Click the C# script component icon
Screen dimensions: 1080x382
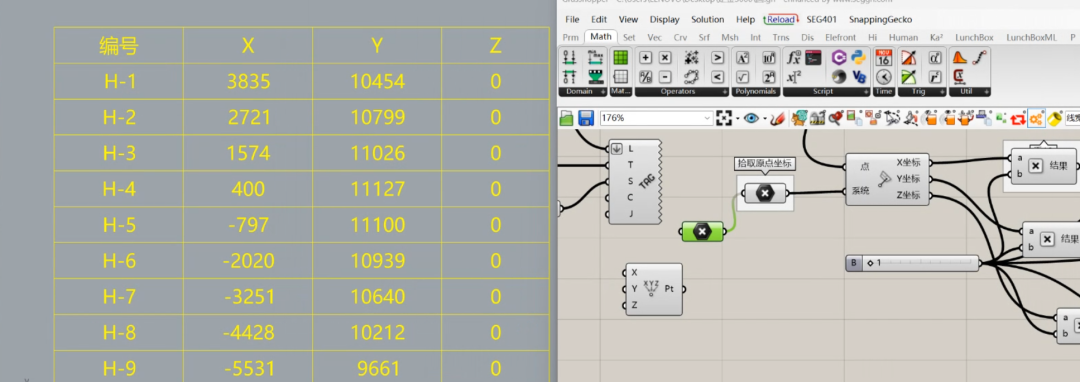839,58
